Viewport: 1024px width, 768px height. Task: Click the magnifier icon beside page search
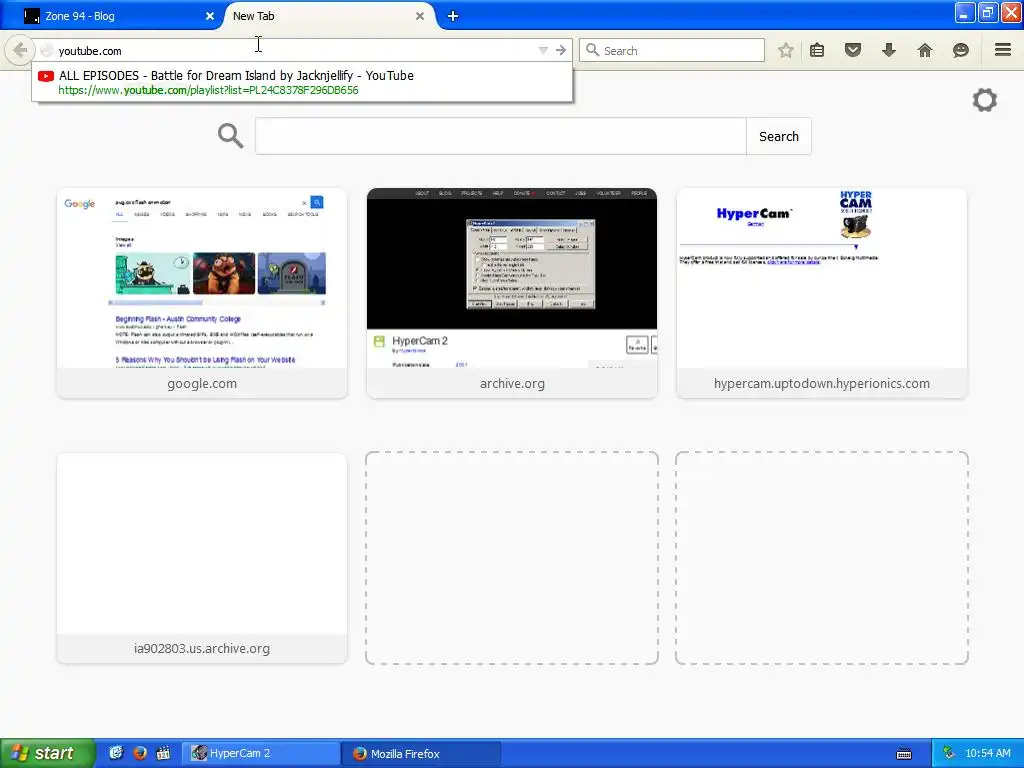(231, 136)
